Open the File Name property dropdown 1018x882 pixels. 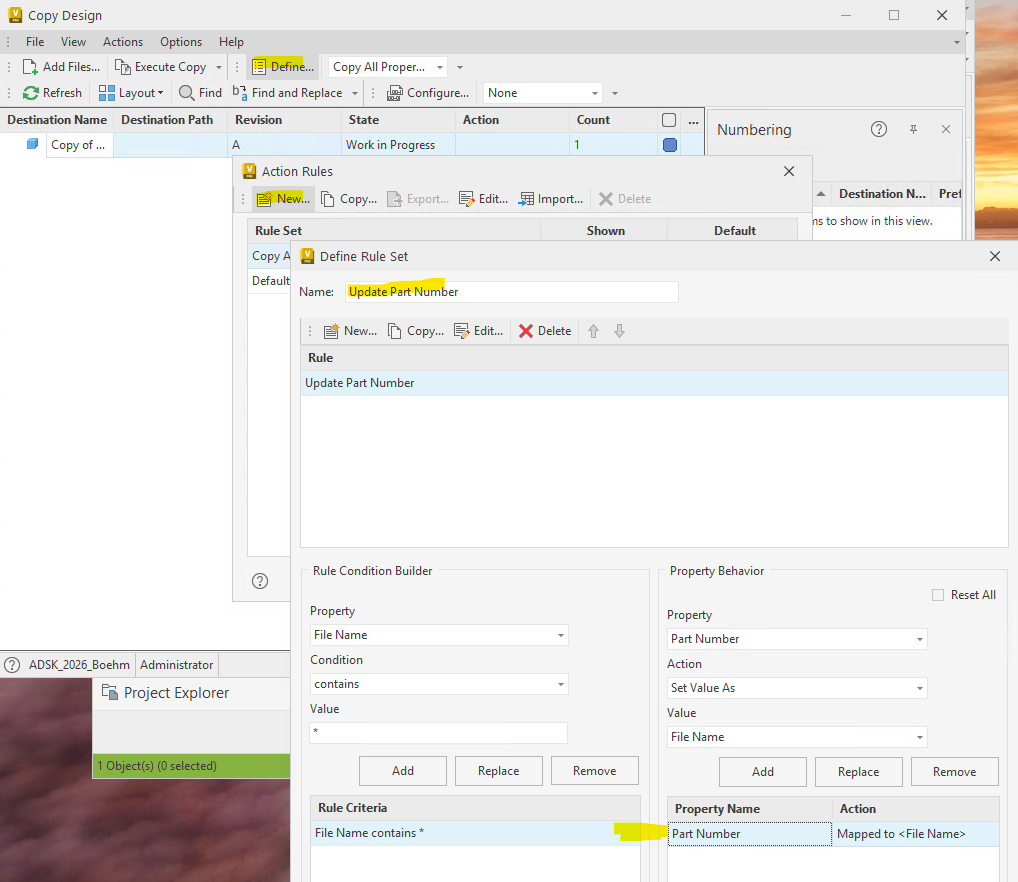(438, 635)
